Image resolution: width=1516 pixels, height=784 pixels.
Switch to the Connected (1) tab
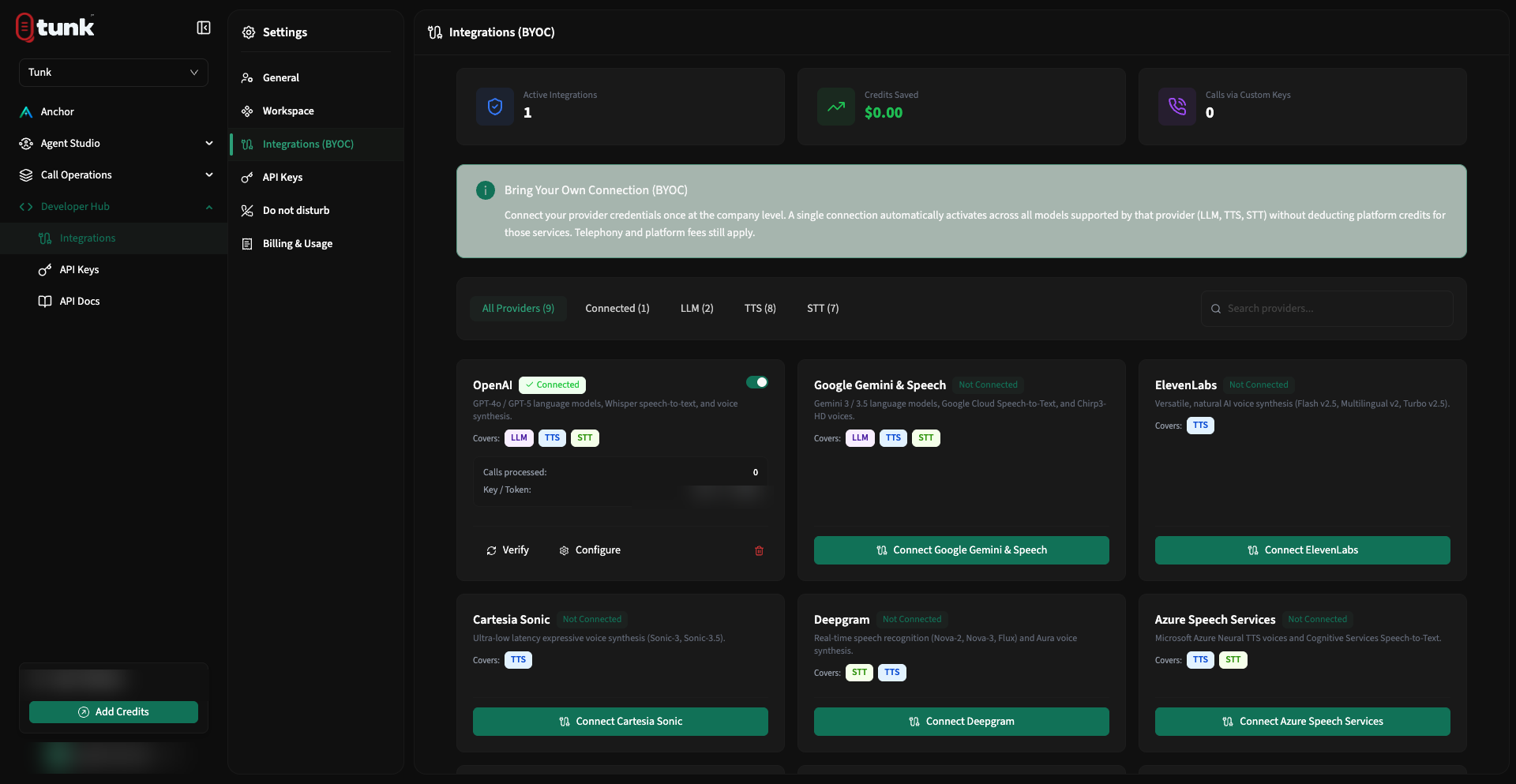point(617,309)
